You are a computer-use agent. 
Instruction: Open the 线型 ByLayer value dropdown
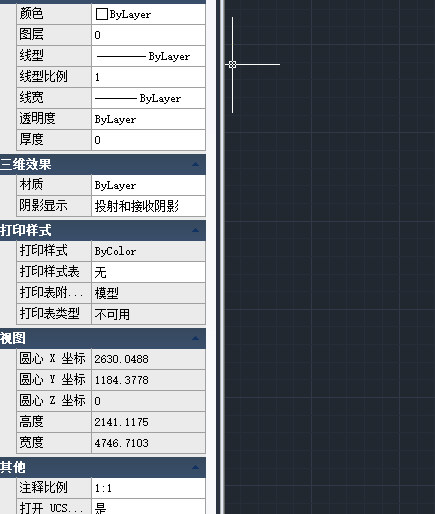pyautogui.click(x=148, y=56)
